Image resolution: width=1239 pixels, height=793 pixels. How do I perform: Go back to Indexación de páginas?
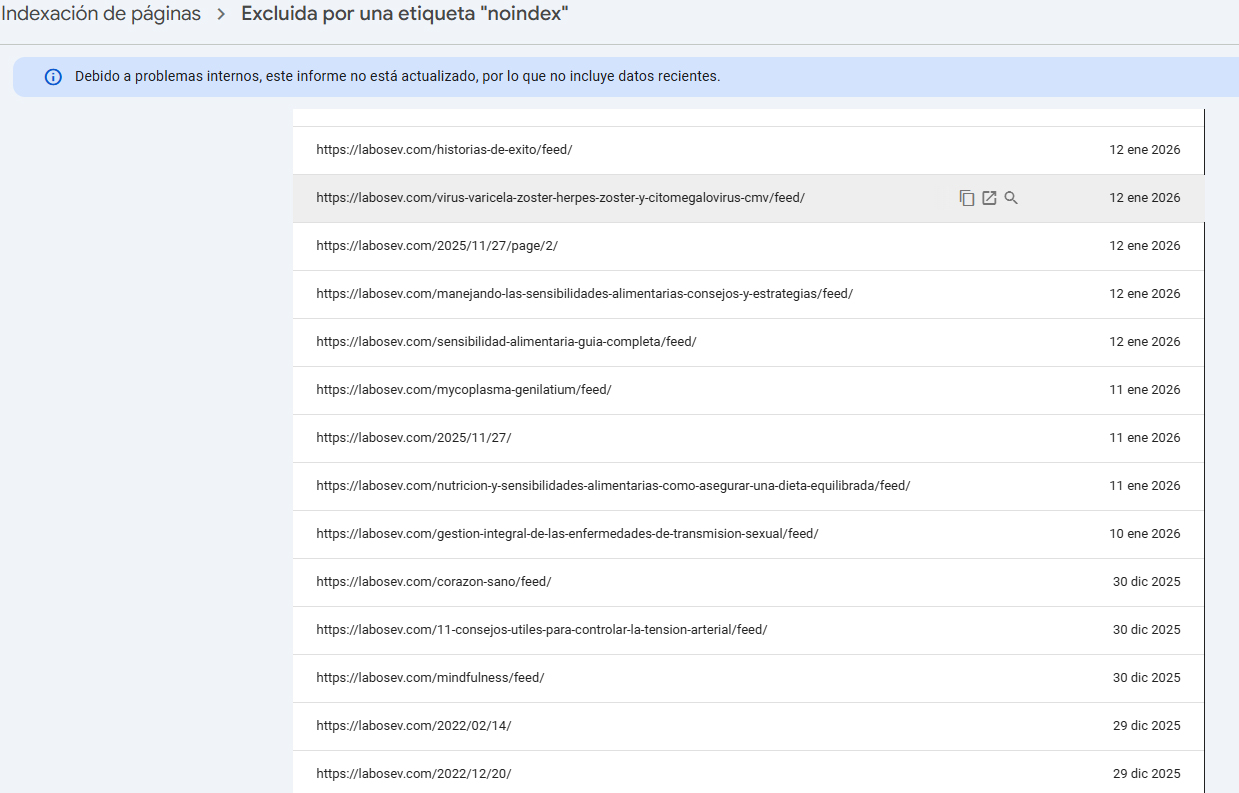100,14
